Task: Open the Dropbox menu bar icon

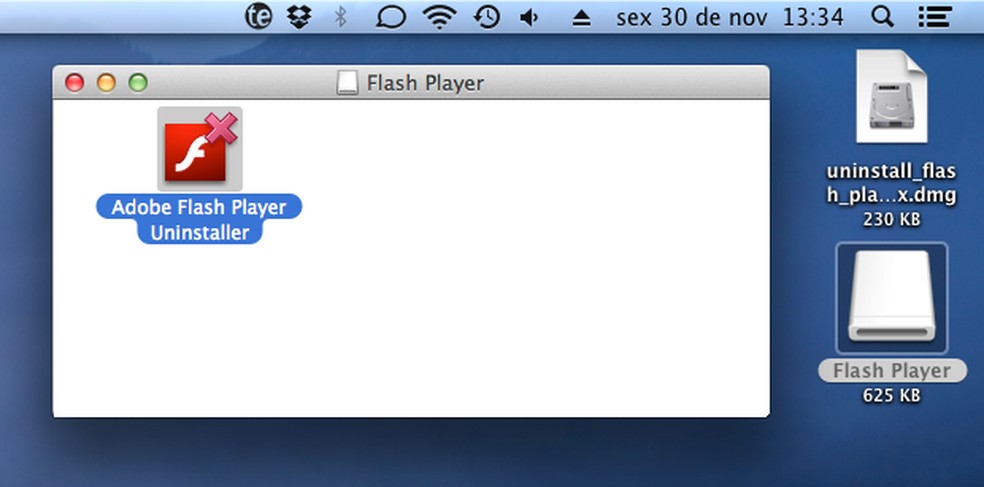Action: point(299,17)
